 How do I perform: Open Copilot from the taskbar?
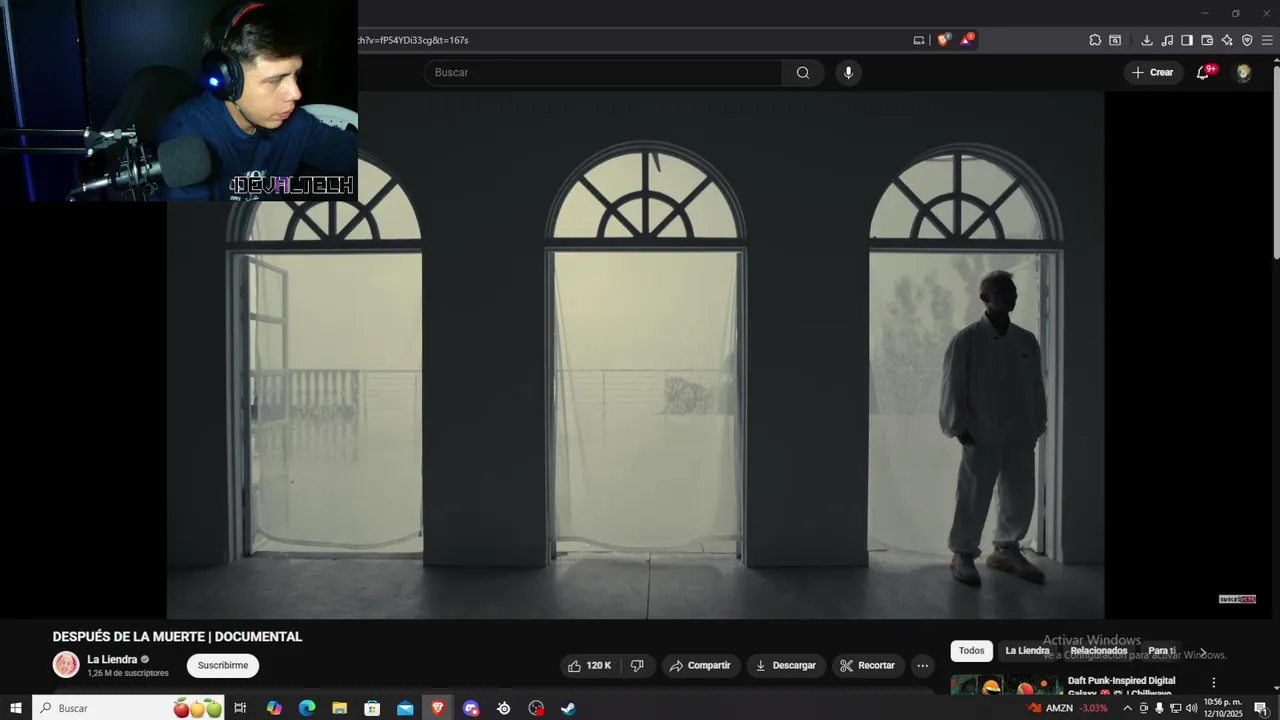[x=274, y=708]
